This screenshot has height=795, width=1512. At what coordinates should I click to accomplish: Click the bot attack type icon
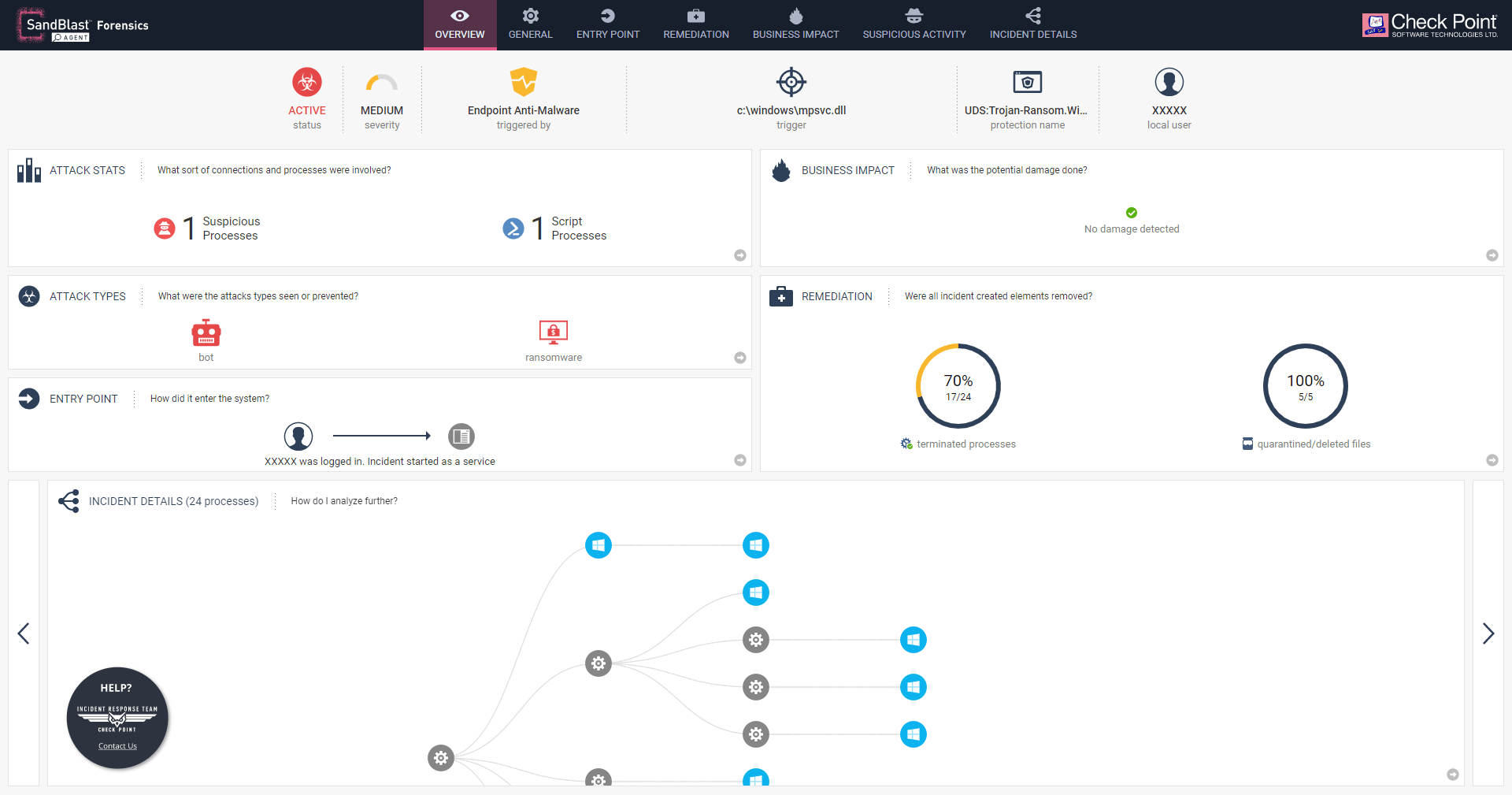coord(206,332)
